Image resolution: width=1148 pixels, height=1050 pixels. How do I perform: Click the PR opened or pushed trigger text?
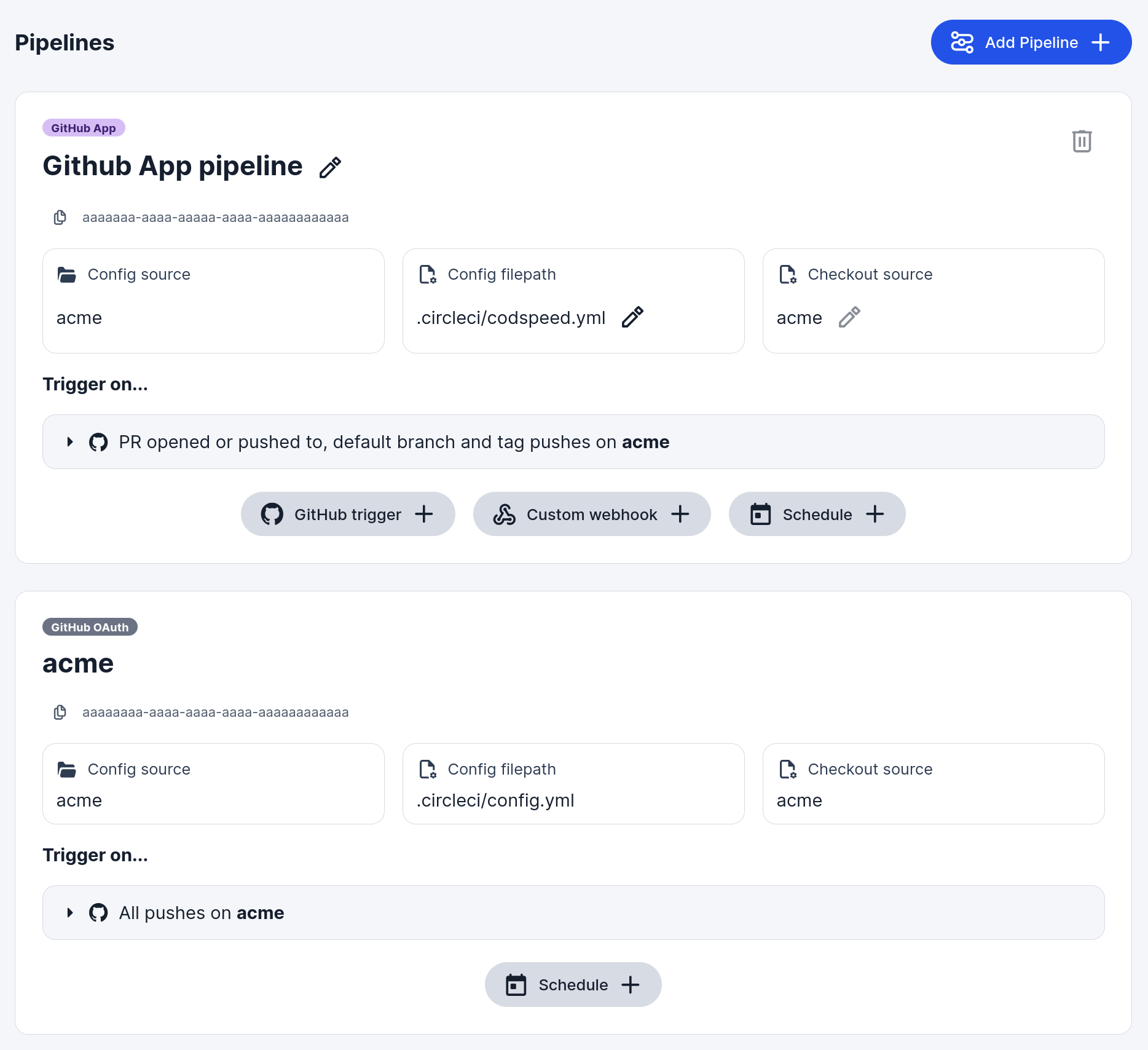[x=394, y=442]
